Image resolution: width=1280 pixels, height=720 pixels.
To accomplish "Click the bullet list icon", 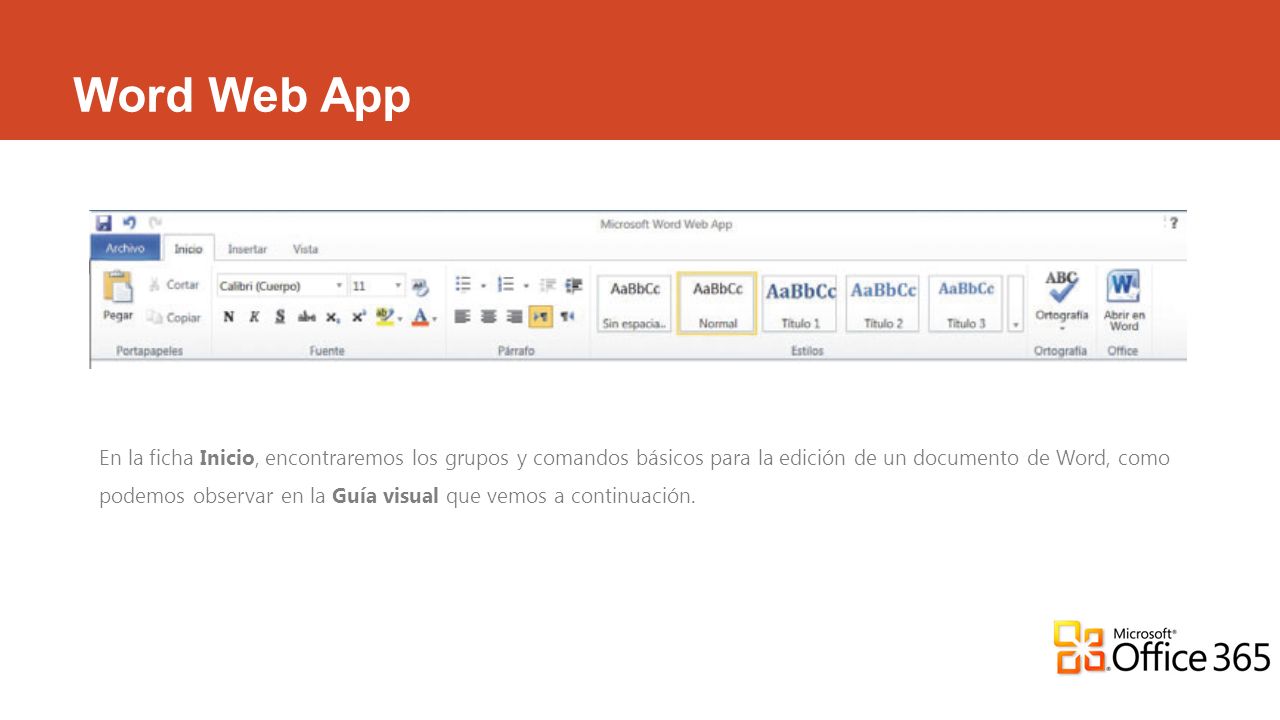I will click(x=463, y=285).
